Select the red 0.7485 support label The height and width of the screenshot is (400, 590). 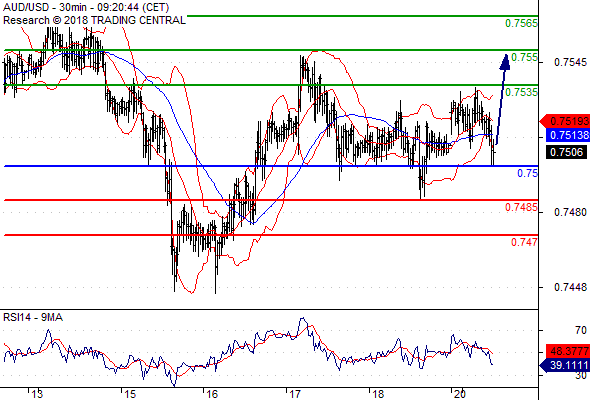tap(521, 207)
